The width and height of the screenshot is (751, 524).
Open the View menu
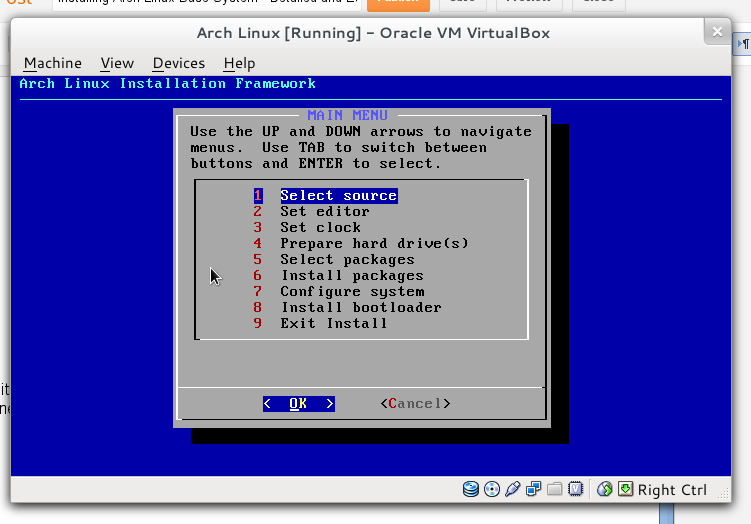117,63
